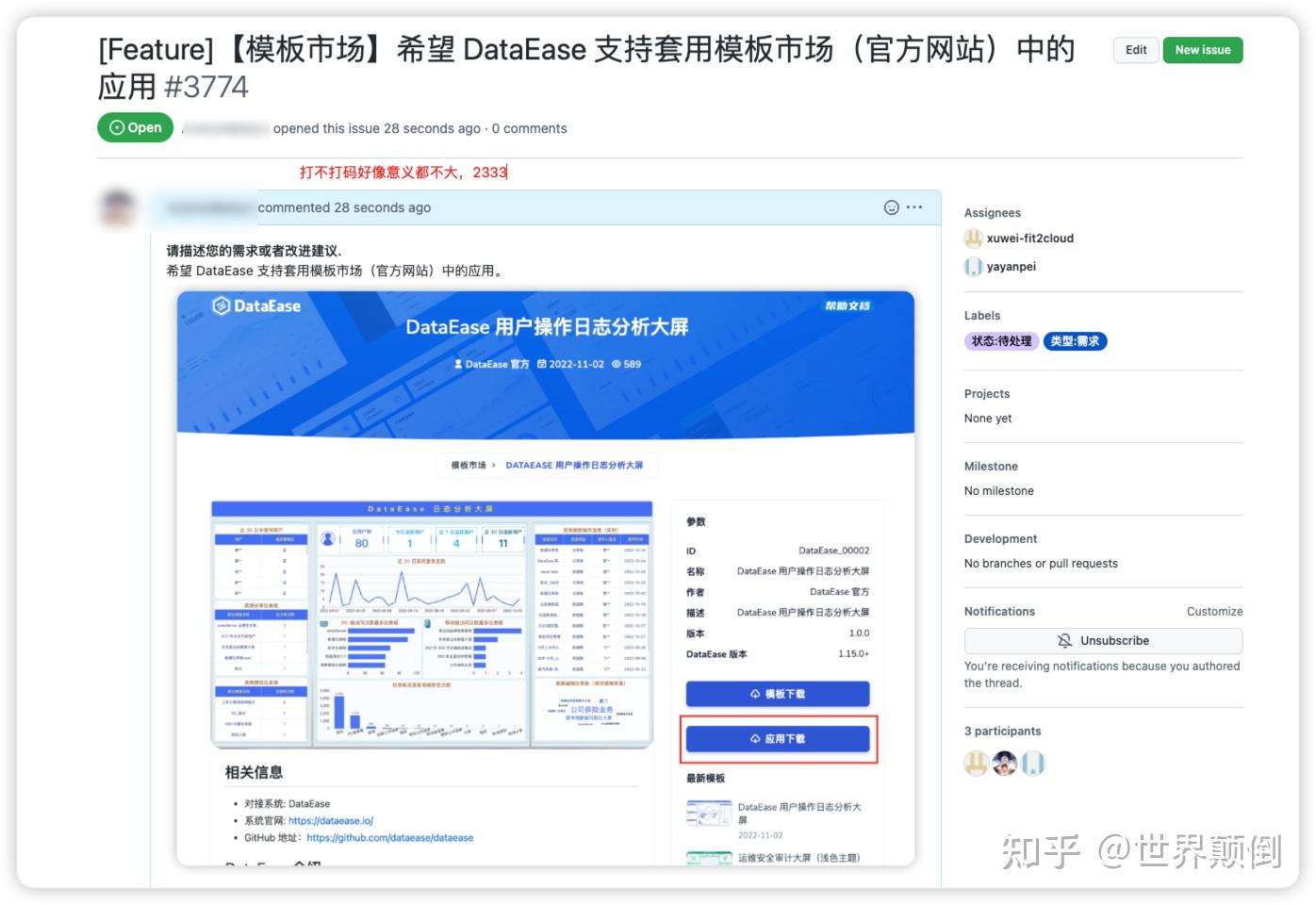
Task: Click the first participant avatar
Action: point(976,764)
